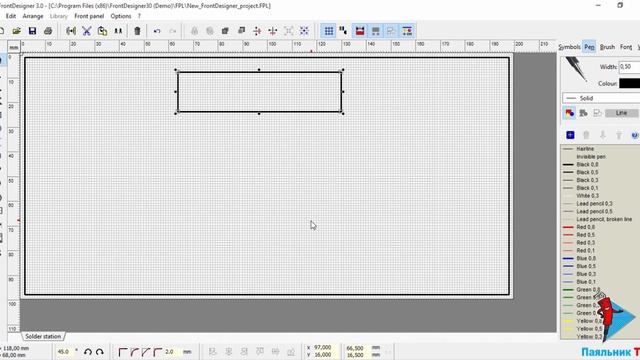Toggle the grid display button
Image resolution: width=640 pixels, height=360 pixels.
coord(329,31)
